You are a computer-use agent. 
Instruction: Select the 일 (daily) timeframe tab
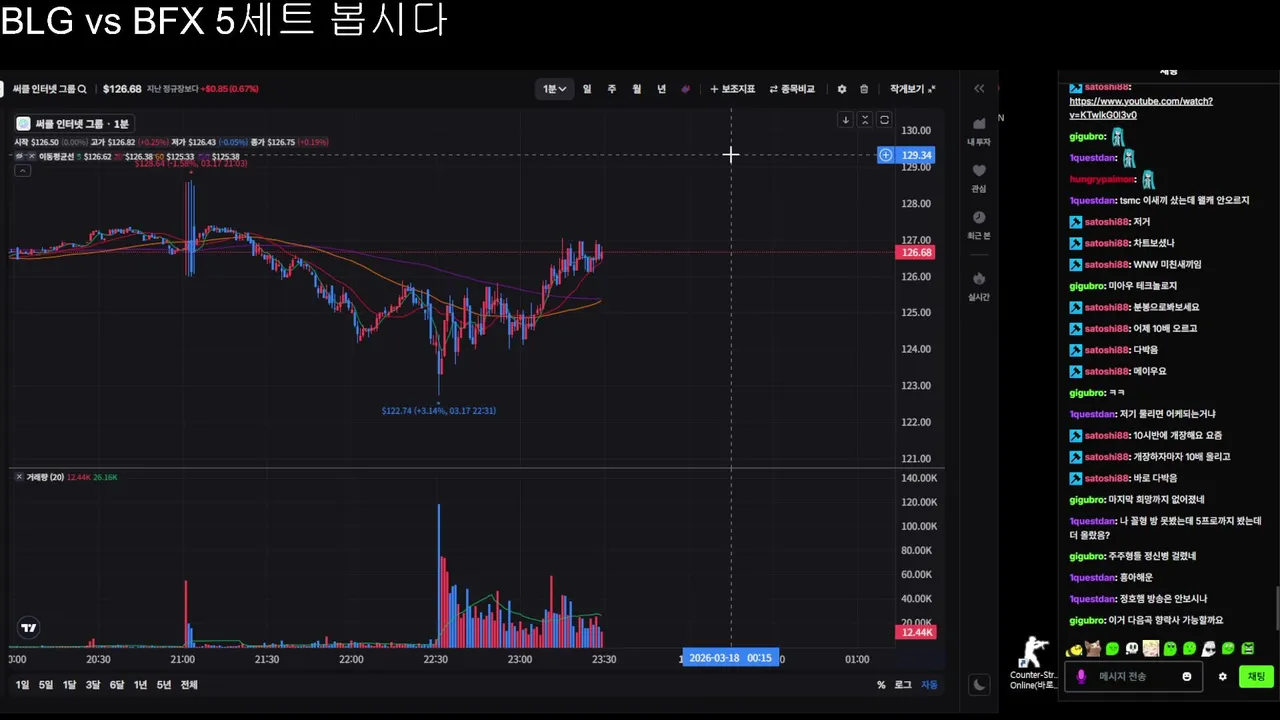tap(587, 89)
